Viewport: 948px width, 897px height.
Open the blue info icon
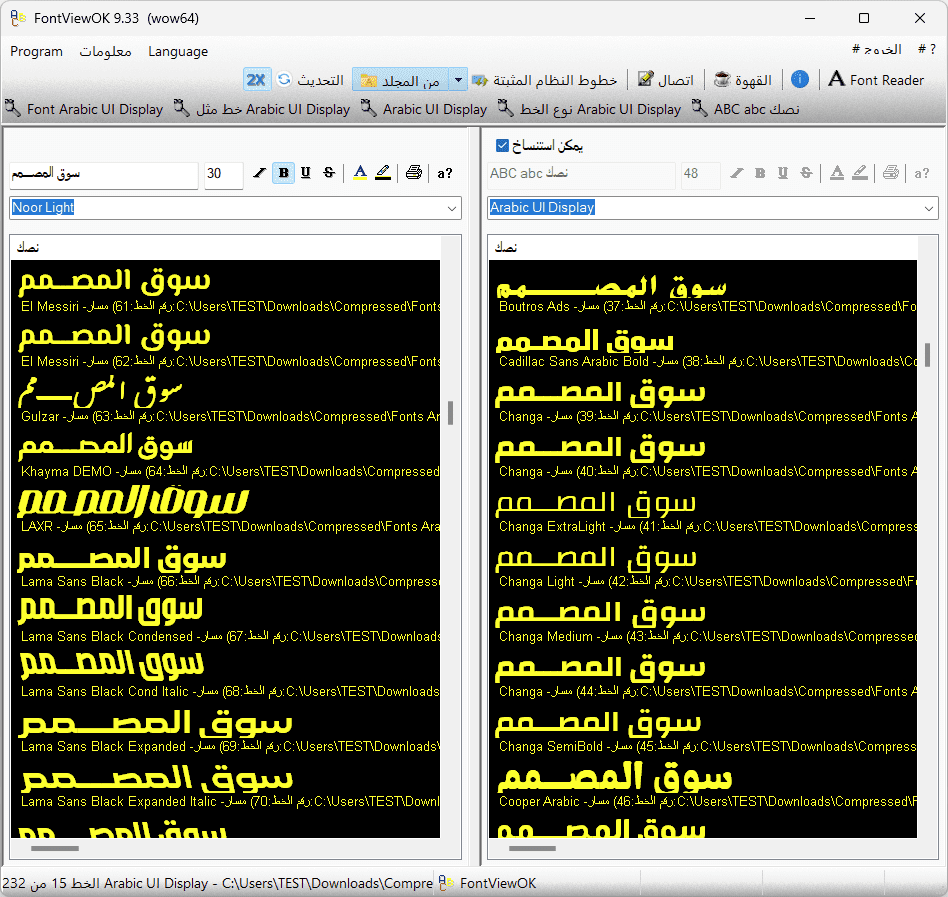pos(800,79)
